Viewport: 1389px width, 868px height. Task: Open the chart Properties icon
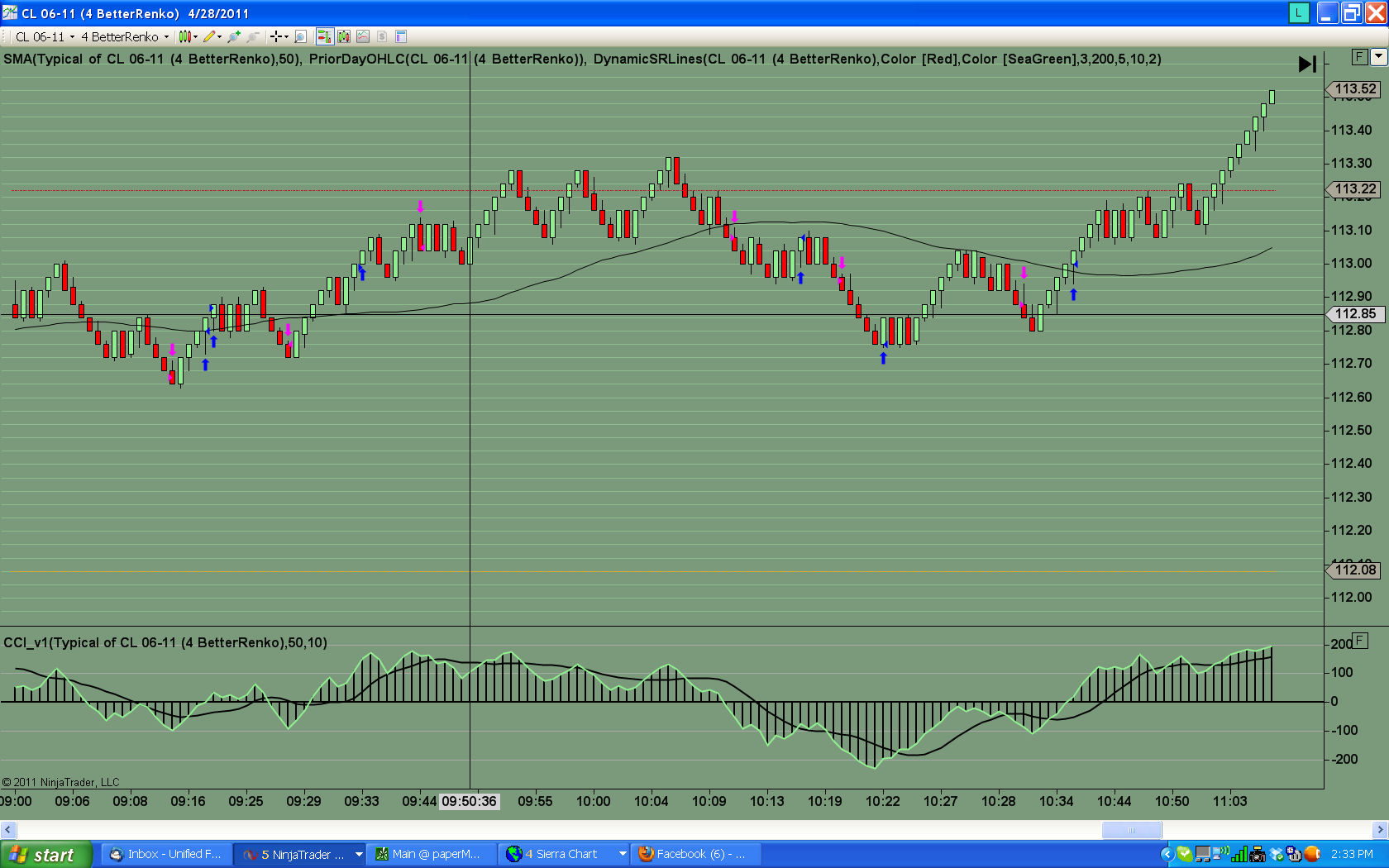coord(401,36)
